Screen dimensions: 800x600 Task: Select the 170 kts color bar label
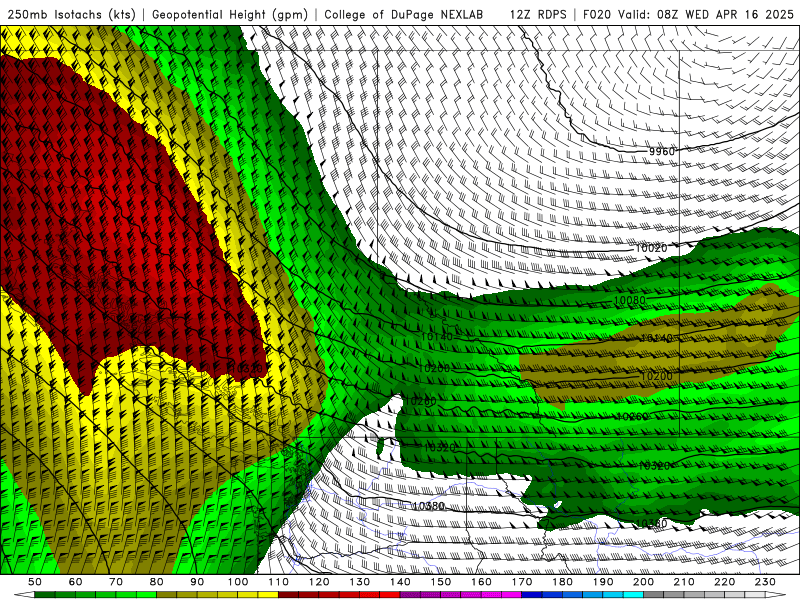click(522, 582)
